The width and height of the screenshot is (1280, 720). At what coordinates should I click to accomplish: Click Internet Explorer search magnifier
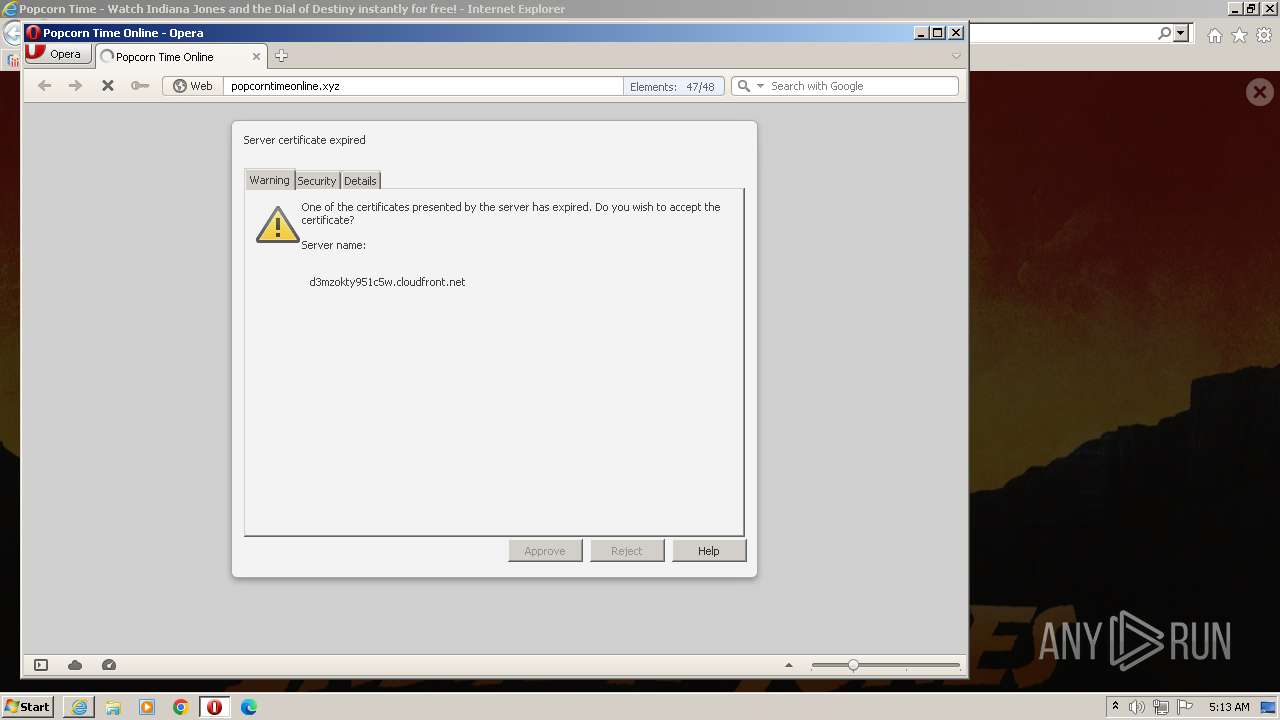[x=1164, y=33]
